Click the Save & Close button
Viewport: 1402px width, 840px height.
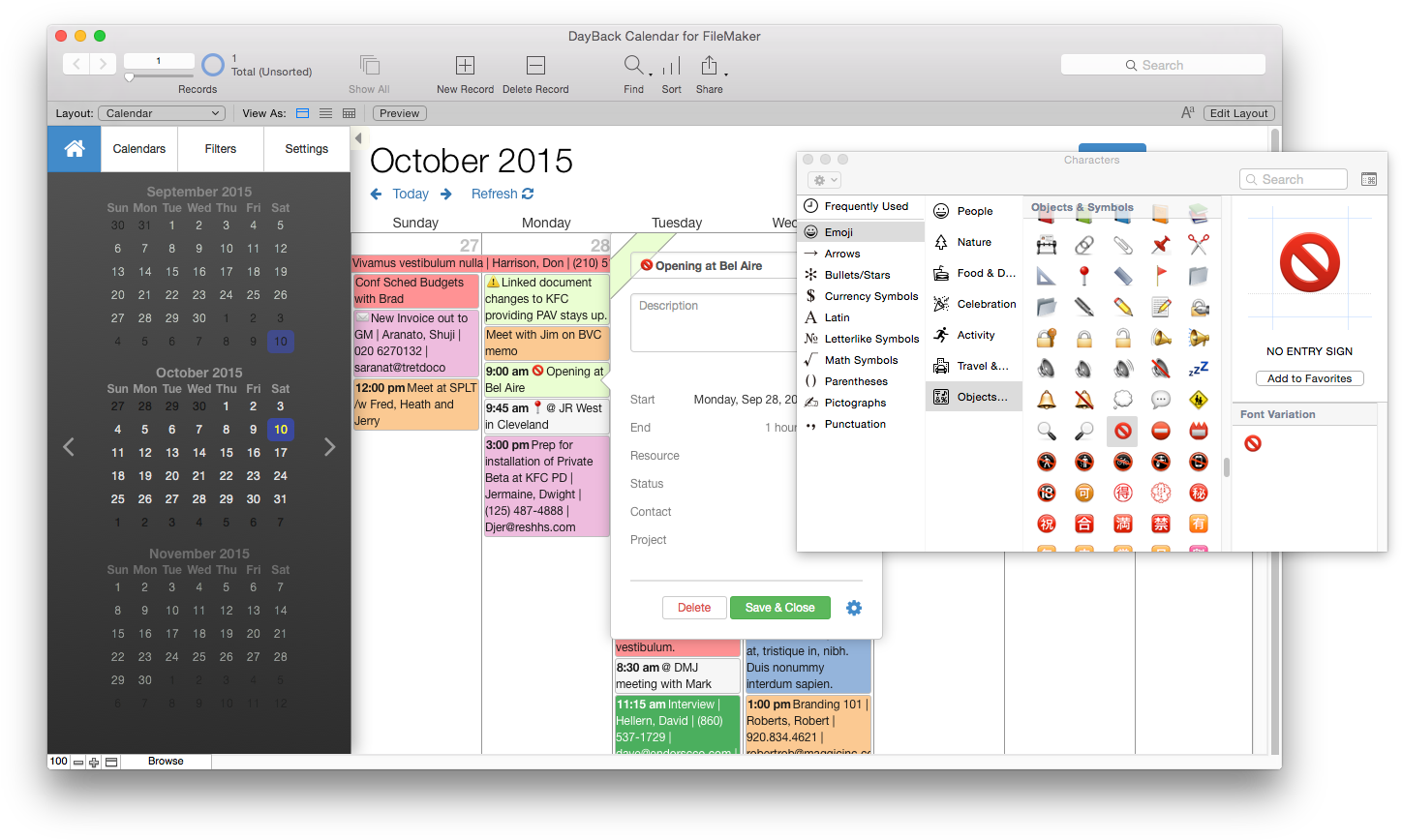coord(780,608)
